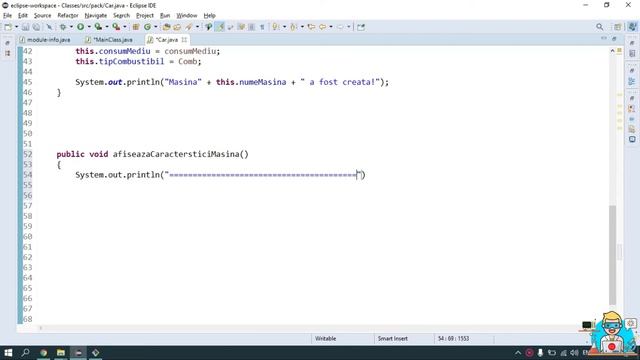Click the Package Explorer icon in left trim
640x360 pixels.
[7, 53]
